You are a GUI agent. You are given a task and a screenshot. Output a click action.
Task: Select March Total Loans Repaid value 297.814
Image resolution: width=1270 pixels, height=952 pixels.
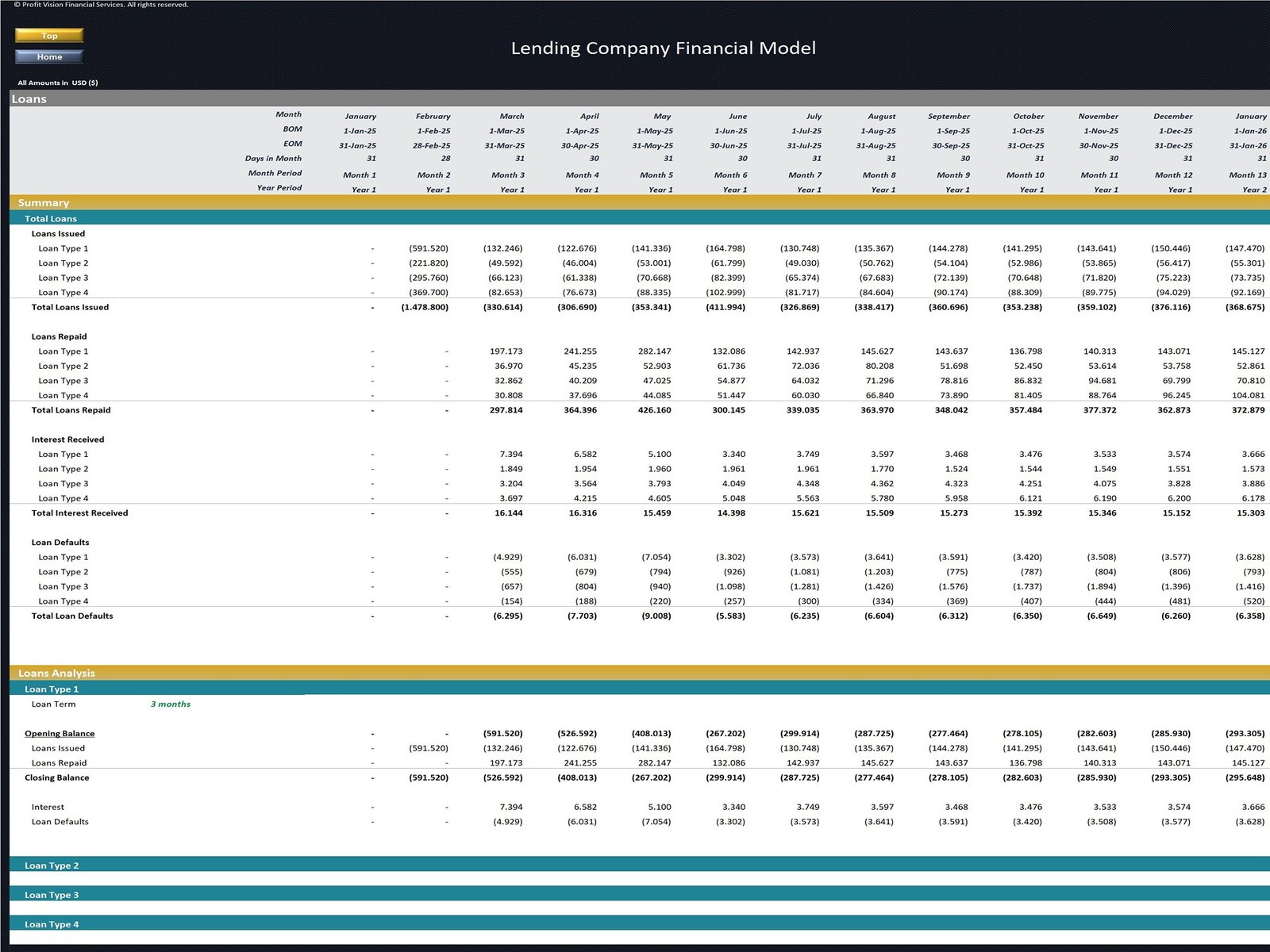click(506, 410)
